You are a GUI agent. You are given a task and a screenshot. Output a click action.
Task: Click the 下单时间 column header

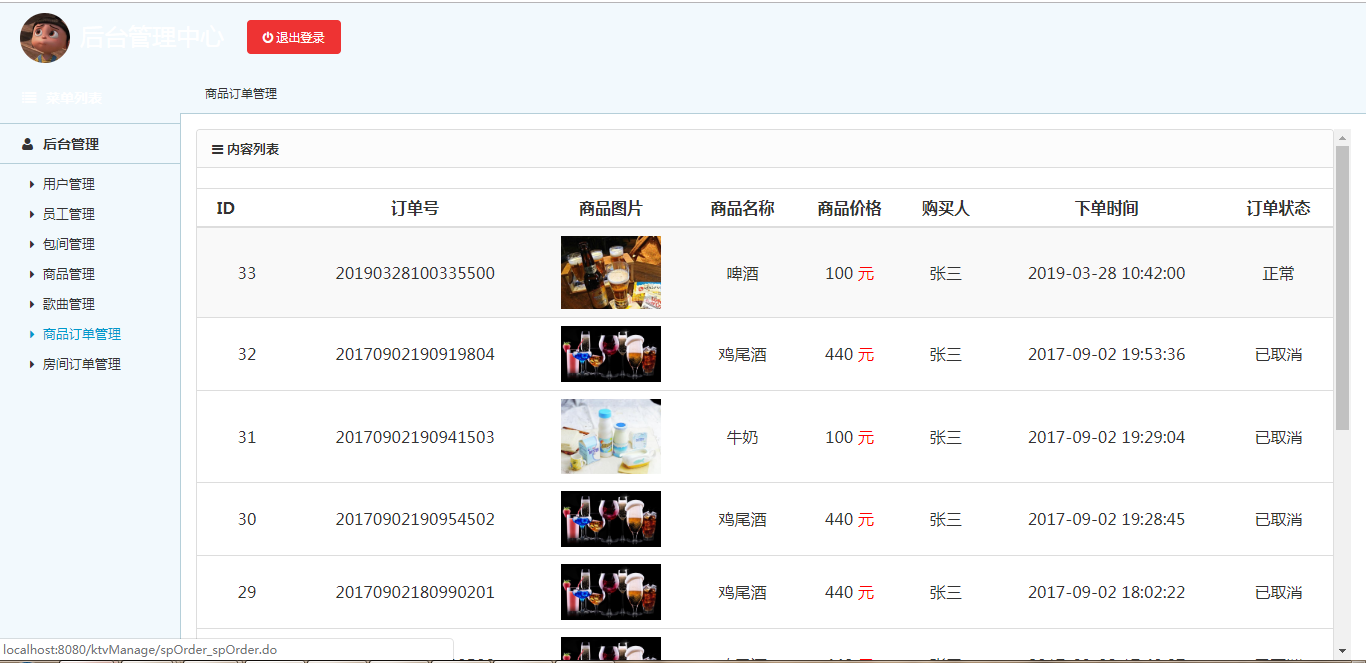1107,208
